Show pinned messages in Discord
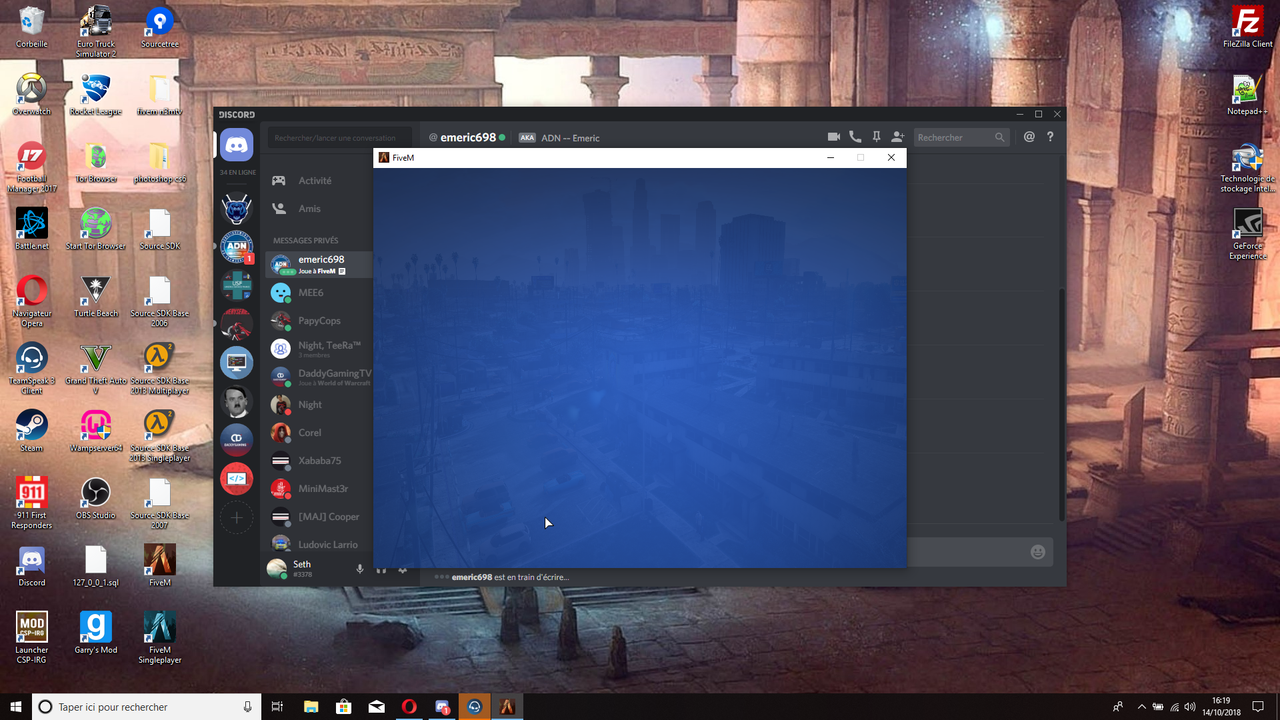Screen dimensions: 1280x720 coord(876,137)
